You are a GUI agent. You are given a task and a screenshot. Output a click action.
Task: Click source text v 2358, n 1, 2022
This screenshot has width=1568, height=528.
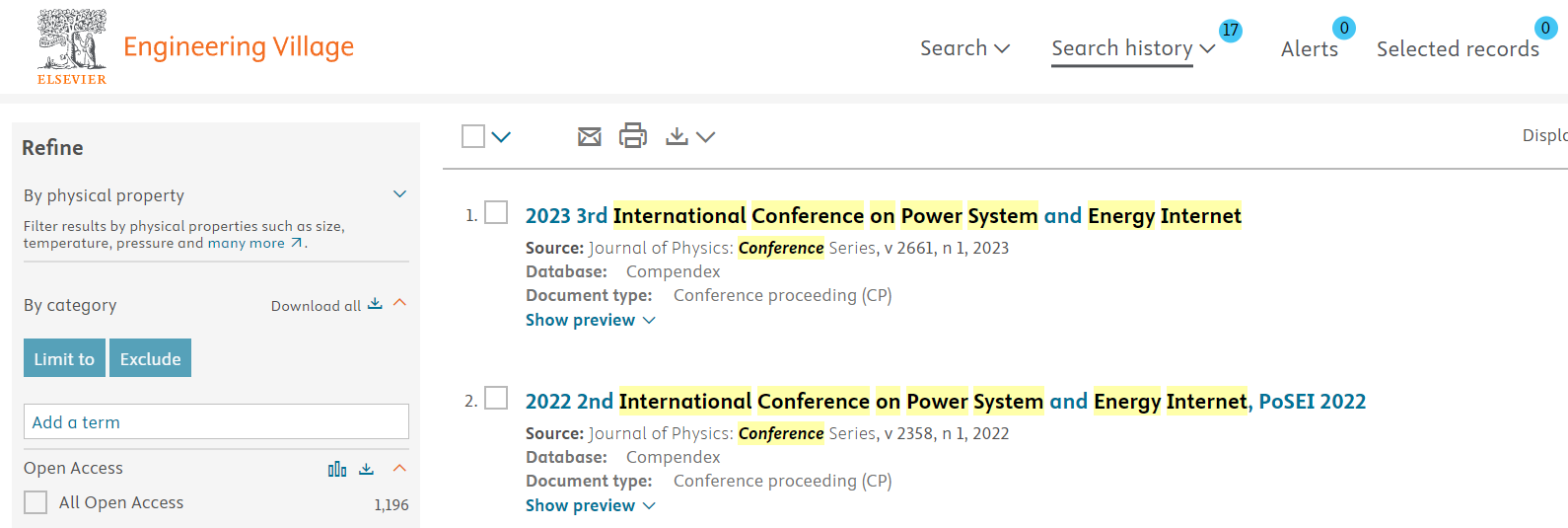coord(947,433)
